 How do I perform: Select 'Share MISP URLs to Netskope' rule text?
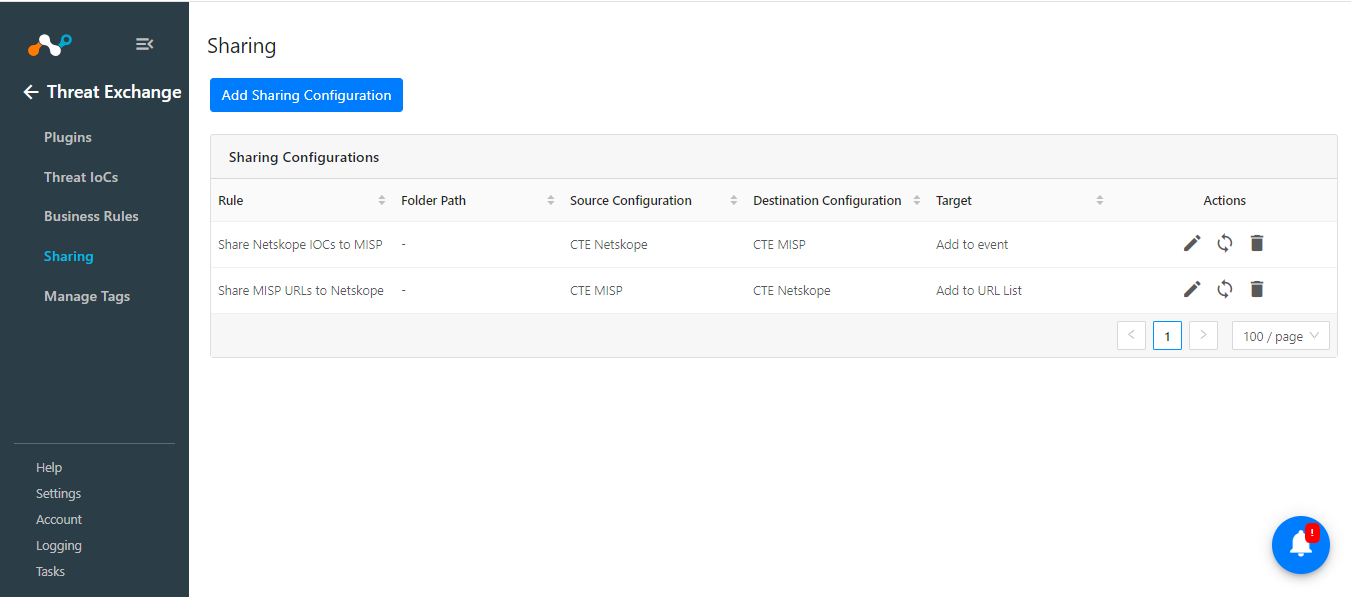[301, 290]
